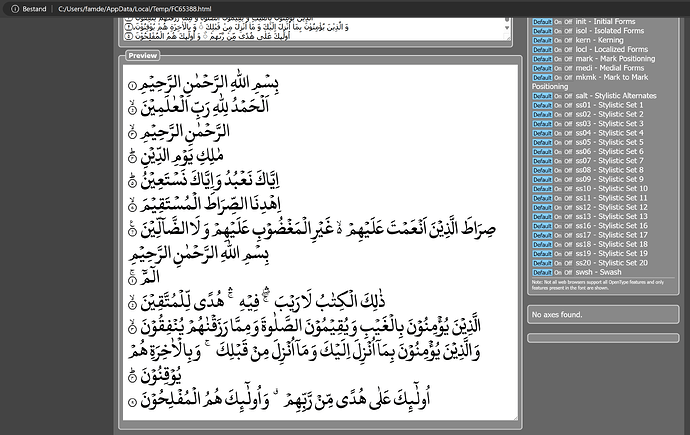The height and width of the screenshot is (435, 690).
Task: Turn Off ss17 Stylistic Set 17
Action: [x=568, y=235]
